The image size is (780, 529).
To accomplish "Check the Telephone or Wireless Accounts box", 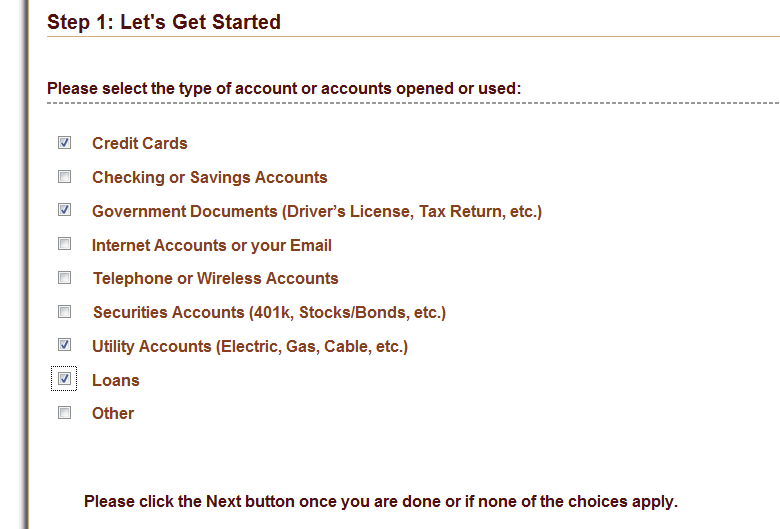I will pos(65,278).
